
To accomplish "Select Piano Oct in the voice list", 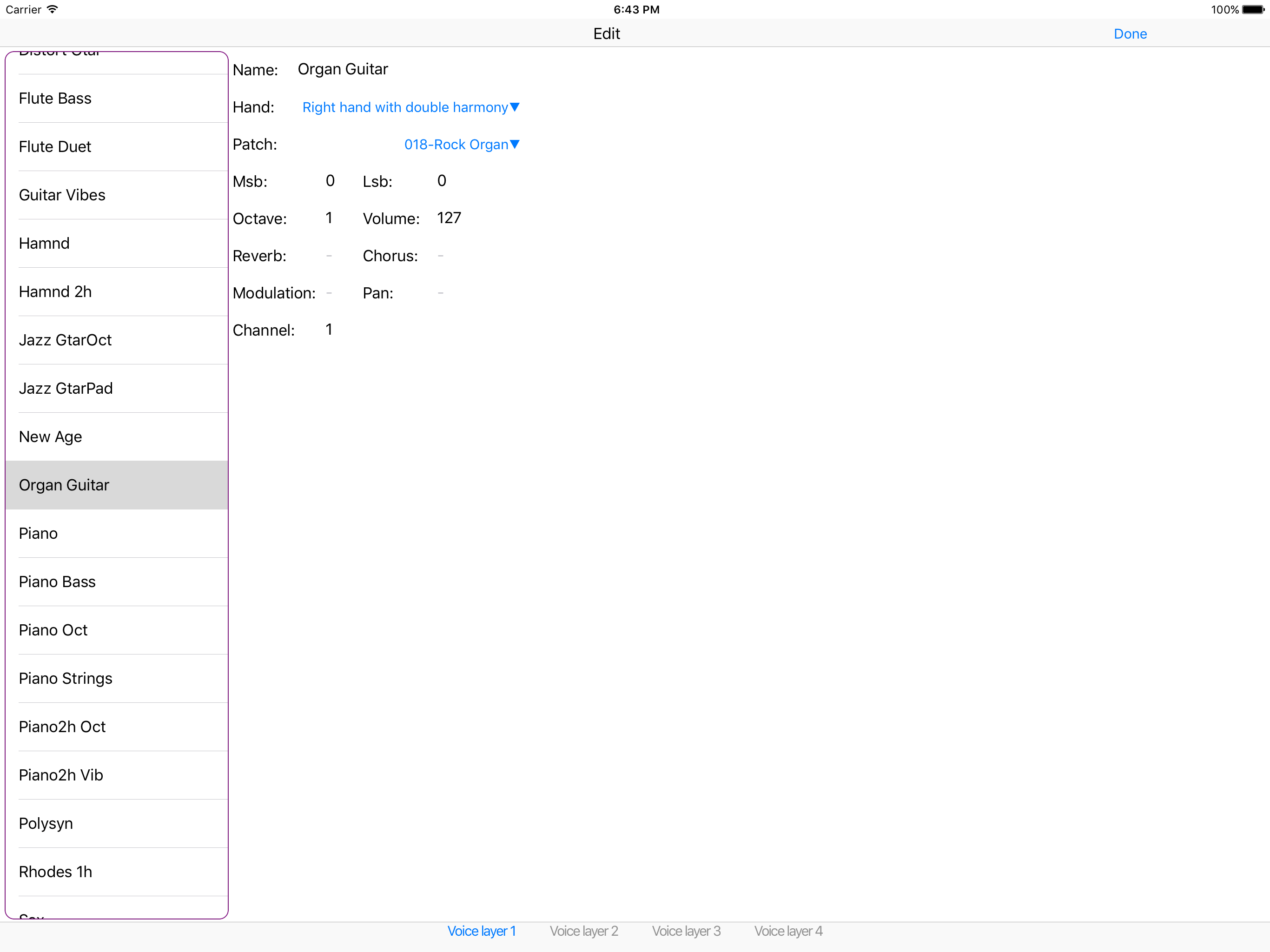I will tap(117, 630).
